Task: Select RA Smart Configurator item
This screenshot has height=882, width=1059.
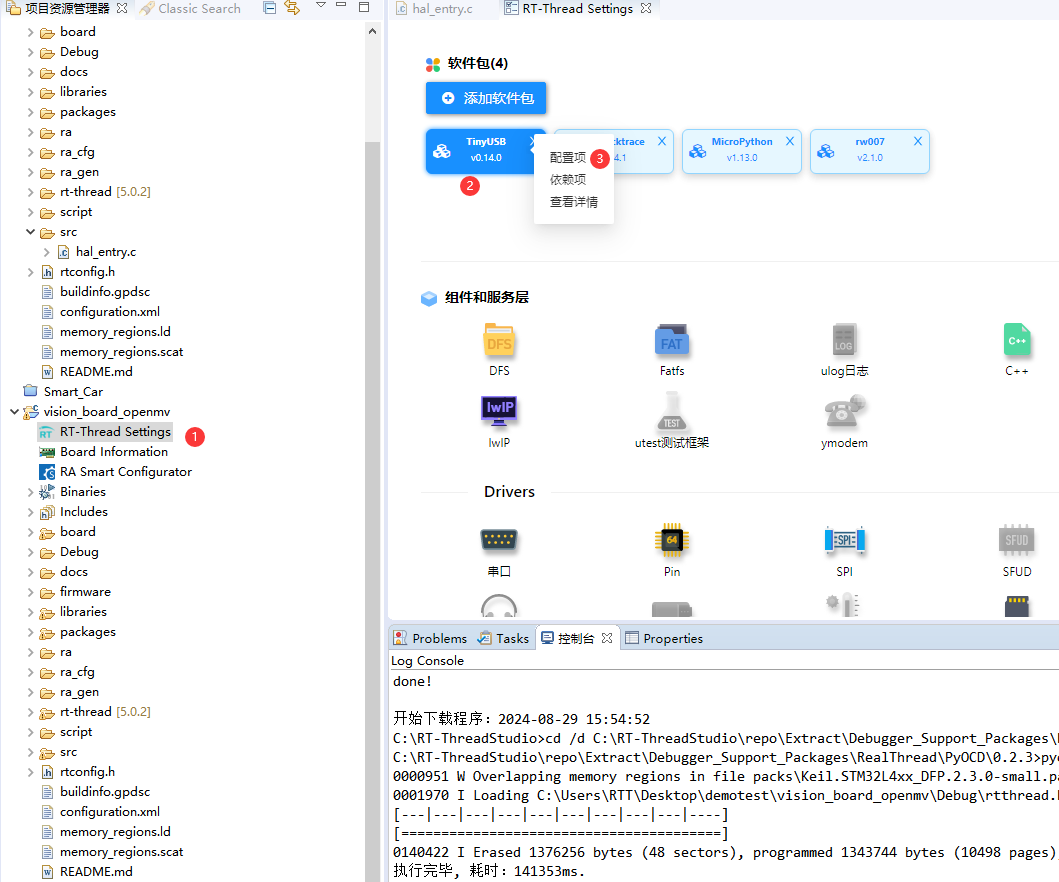Action: click(x=126, y=472)
